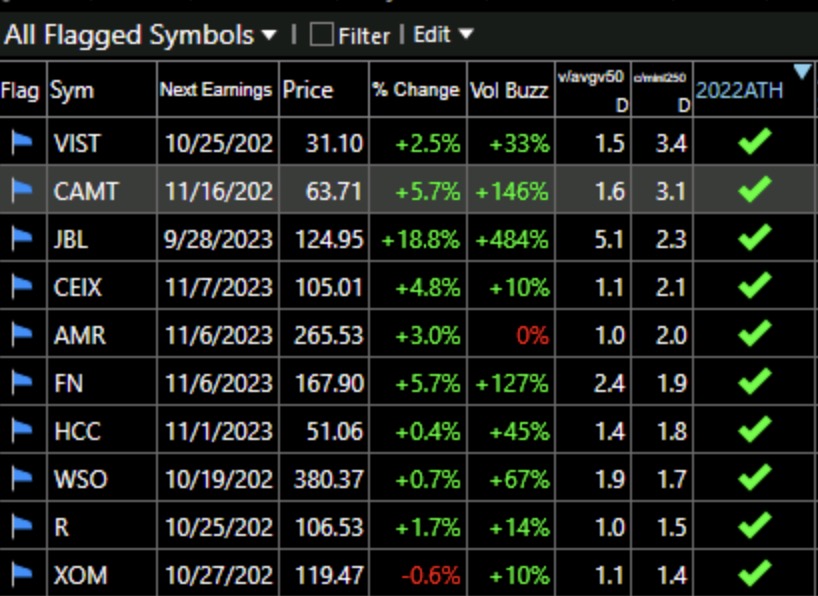Select the VIST symbol
Screen dimensions: 818x596
(76, 143)
